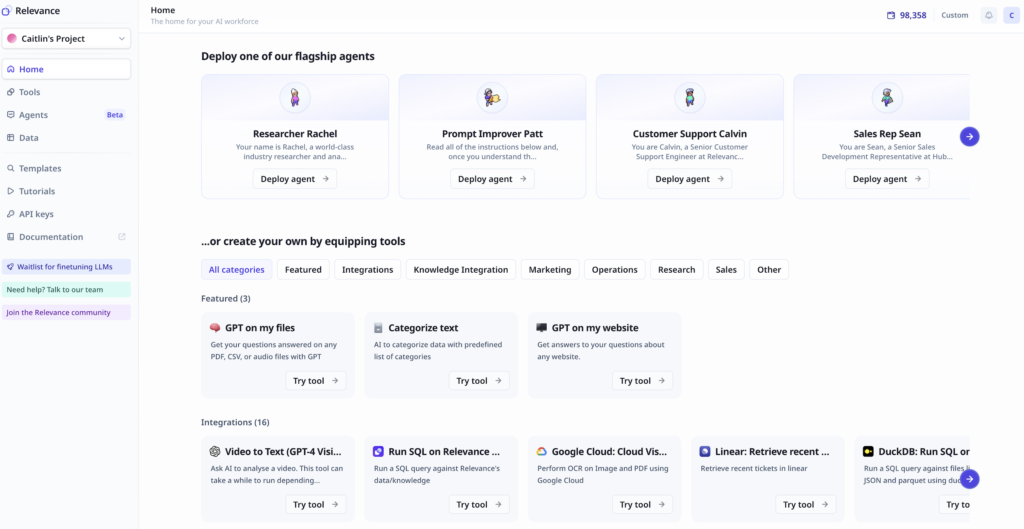This screenshot has height=529, width=1024.
Task: Click Google Cloud Vision icon
Action: [x=541, y=451]
